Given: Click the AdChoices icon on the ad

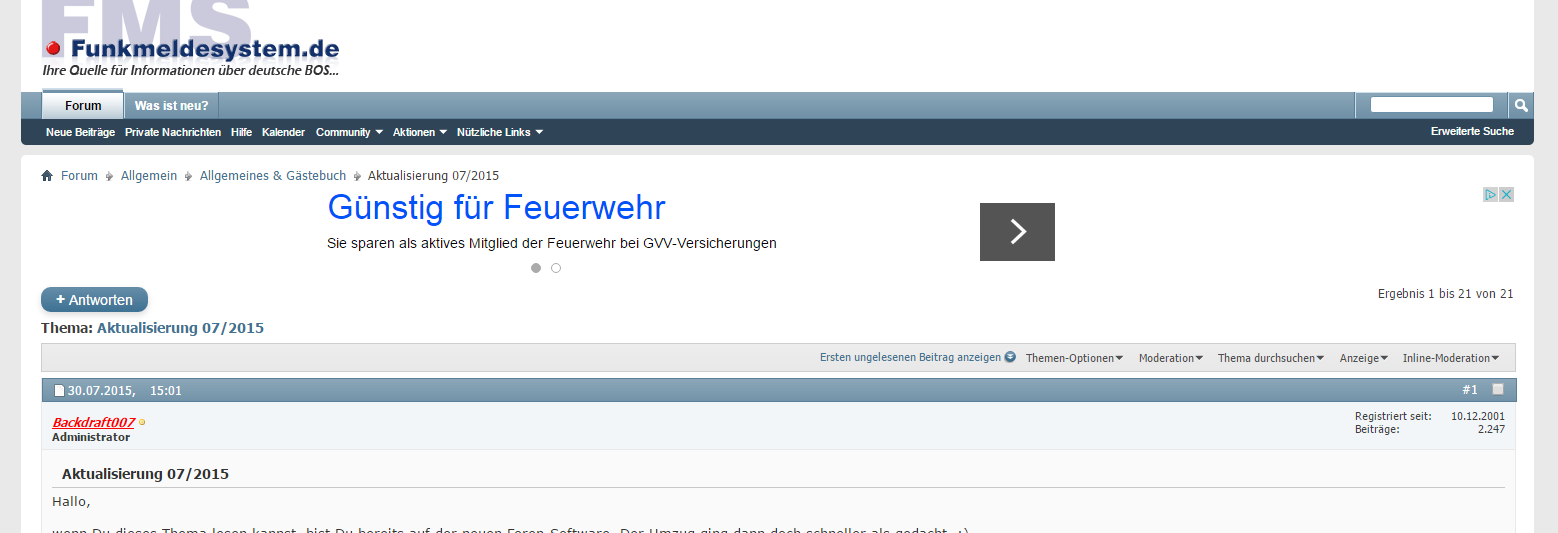Looking at the screenshot, I should click(x=1490, y=194).
